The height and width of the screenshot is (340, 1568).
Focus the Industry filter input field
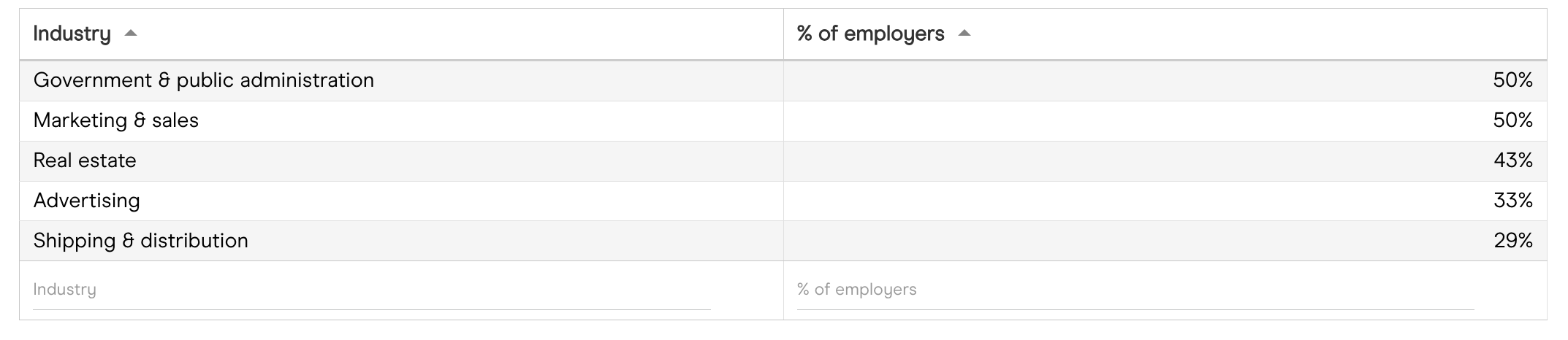click(x=371, y=290)
